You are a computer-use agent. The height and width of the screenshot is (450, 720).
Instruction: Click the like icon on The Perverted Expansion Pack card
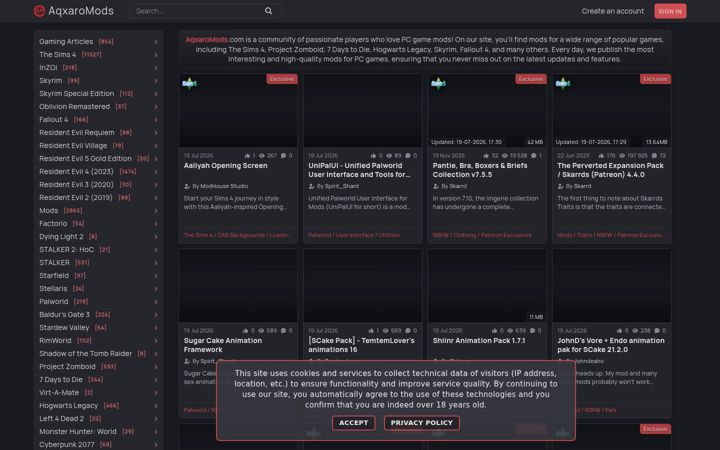click(x=601, y=156)
